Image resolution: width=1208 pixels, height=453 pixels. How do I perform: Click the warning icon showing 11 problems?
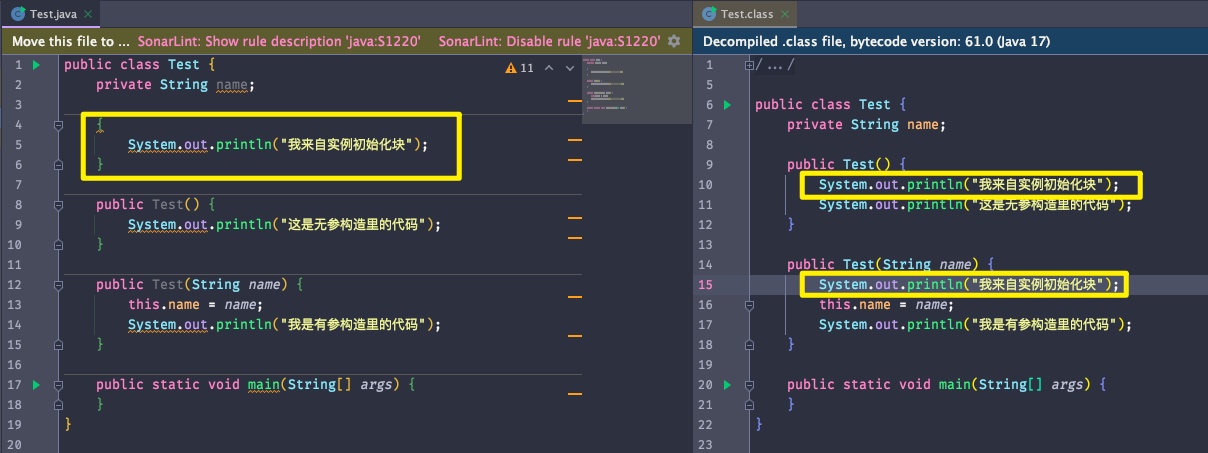pyautogui.click(x=512, y=68)
